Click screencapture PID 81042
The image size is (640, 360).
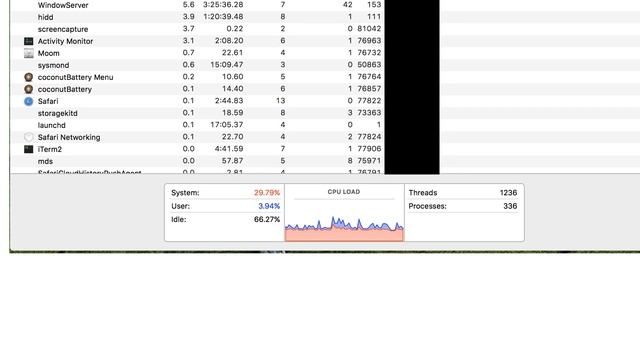tap(369, 29)
